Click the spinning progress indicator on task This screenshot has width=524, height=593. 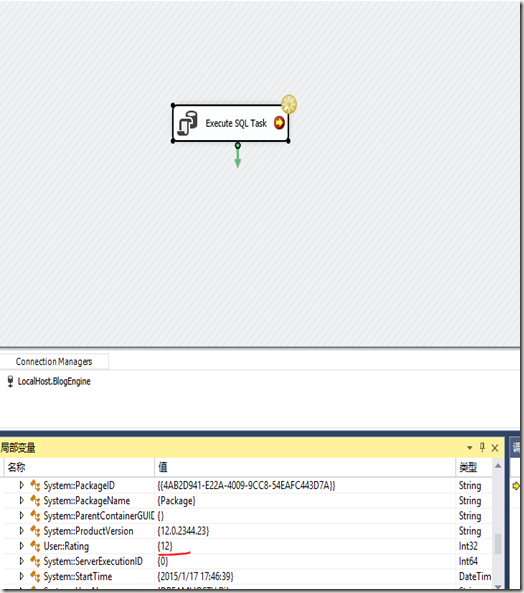tap(289, 104)
